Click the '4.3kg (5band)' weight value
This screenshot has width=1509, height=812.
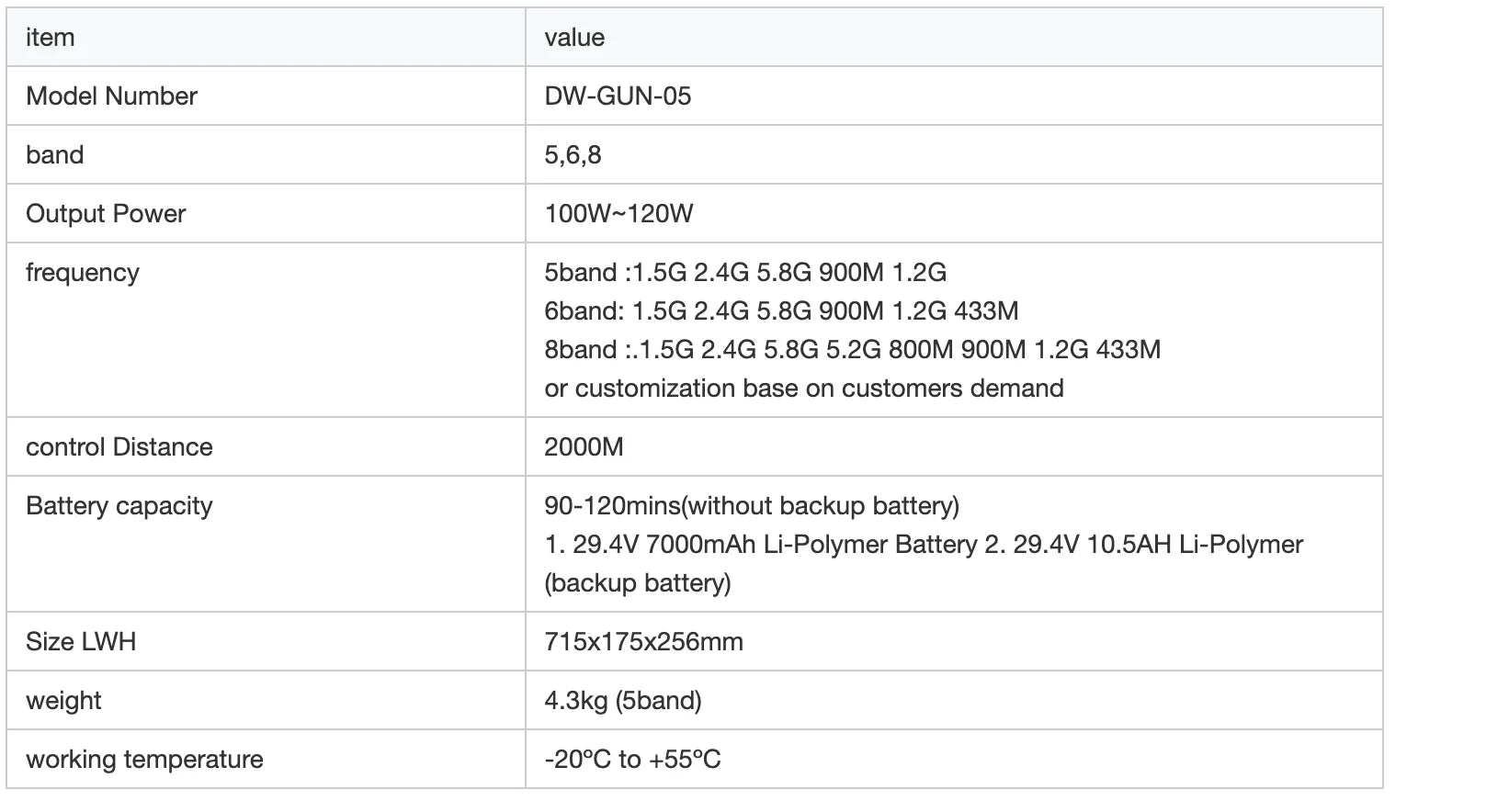click(x=623, y=701)
